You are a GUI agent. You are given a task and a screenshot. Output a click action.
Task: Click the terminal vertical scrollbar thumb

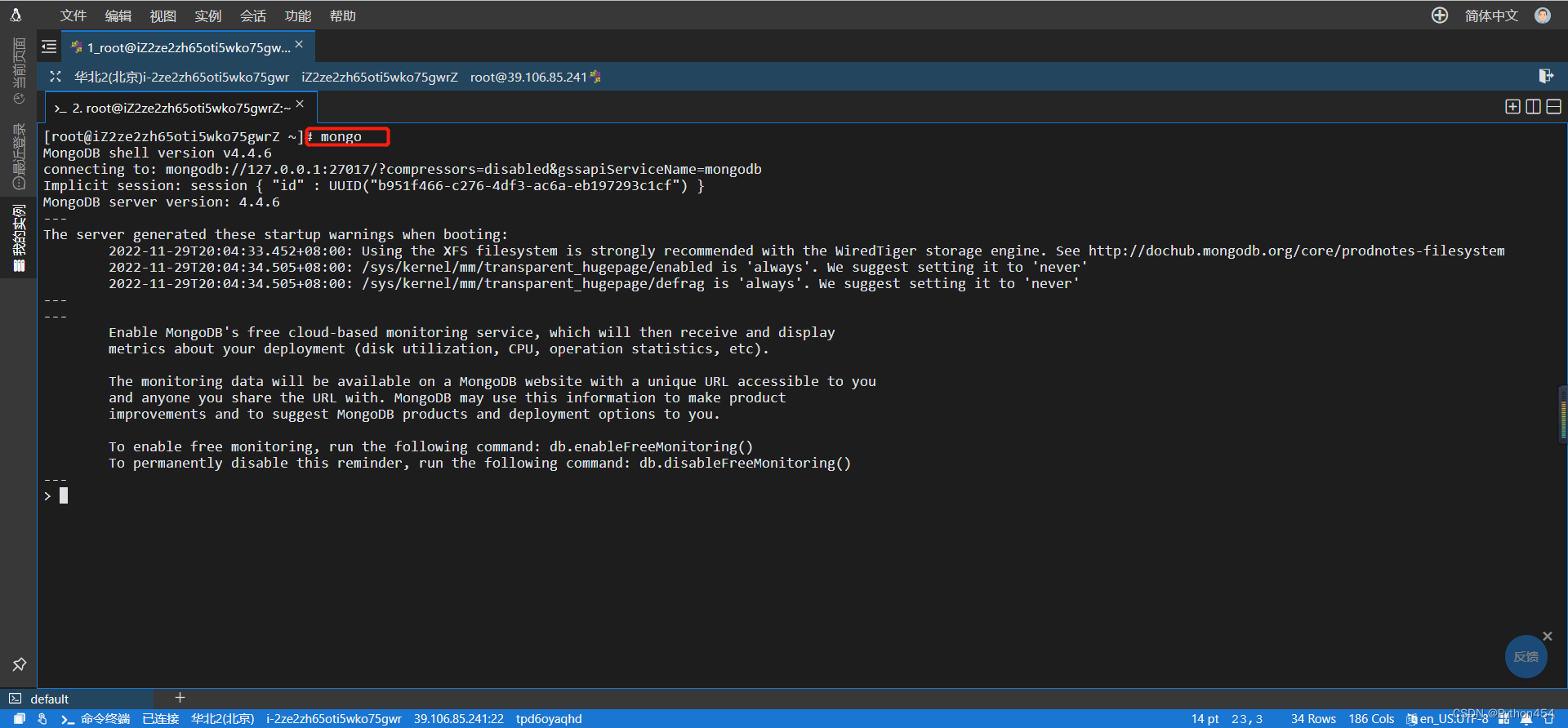pyautogui.click(x=1563, y=415)
